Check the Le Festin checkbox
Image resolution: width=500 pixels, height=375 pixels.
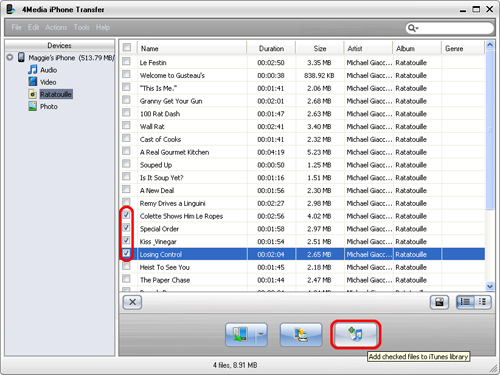(126, 61)
